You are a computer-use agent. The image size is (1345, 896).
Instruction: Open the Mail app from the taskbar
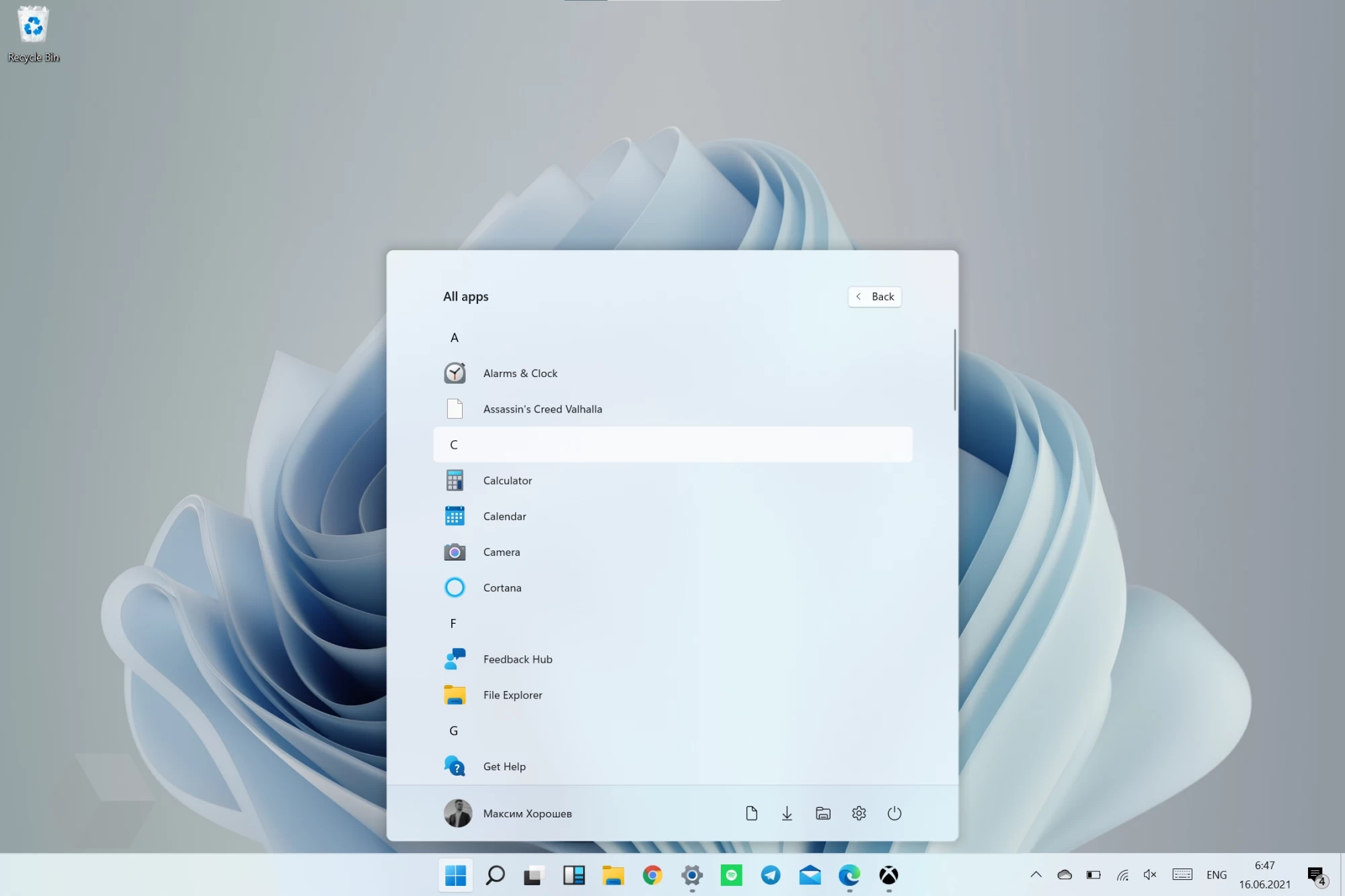tap(810, 875)
